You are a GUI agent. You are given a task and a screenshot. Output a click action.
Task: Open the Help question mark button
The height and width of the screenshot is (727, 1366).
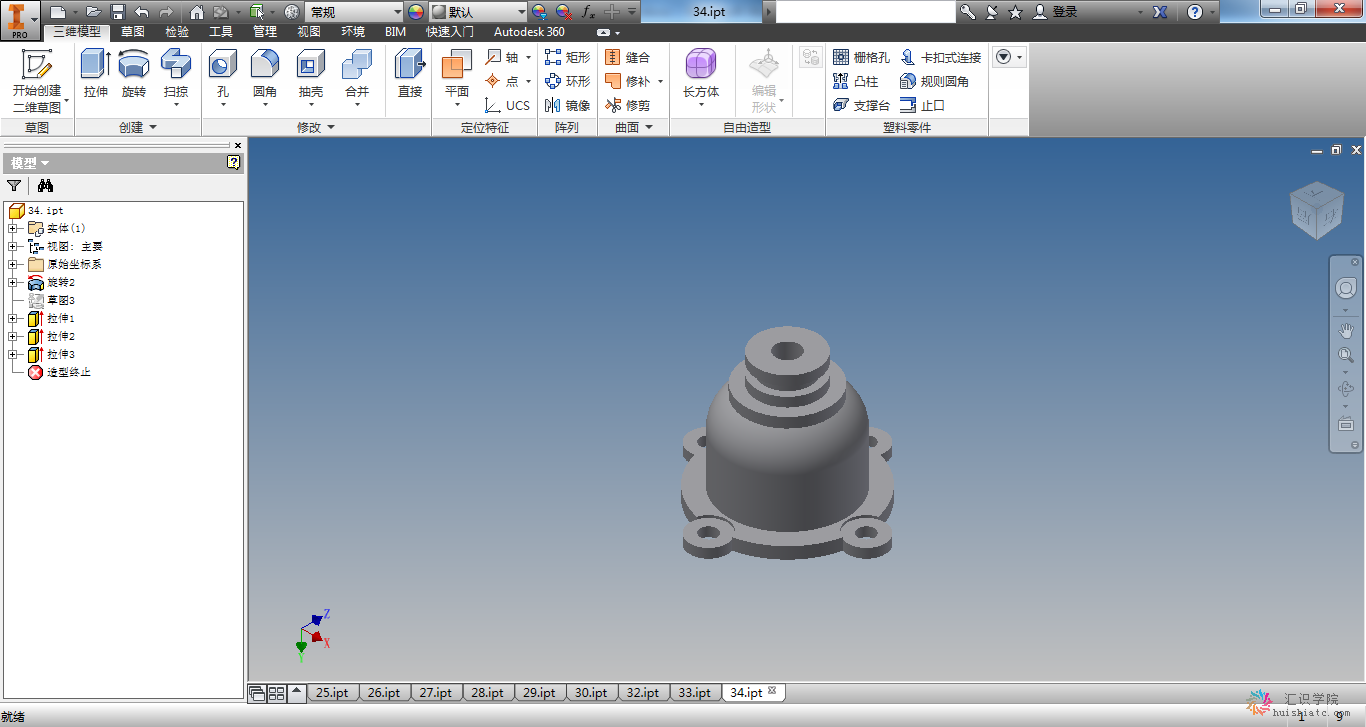(1194, 12)
